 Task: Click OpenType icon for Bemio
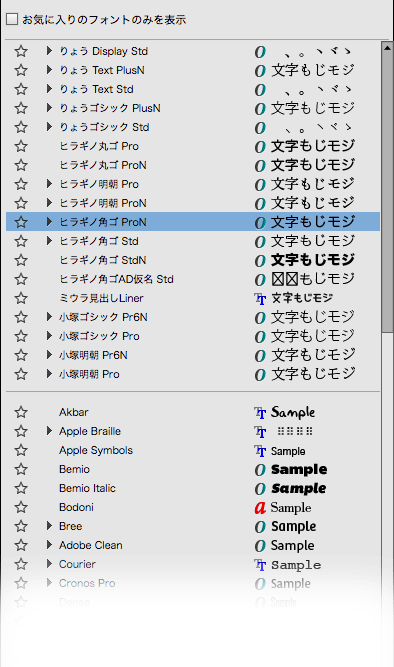tap(260, 470)
